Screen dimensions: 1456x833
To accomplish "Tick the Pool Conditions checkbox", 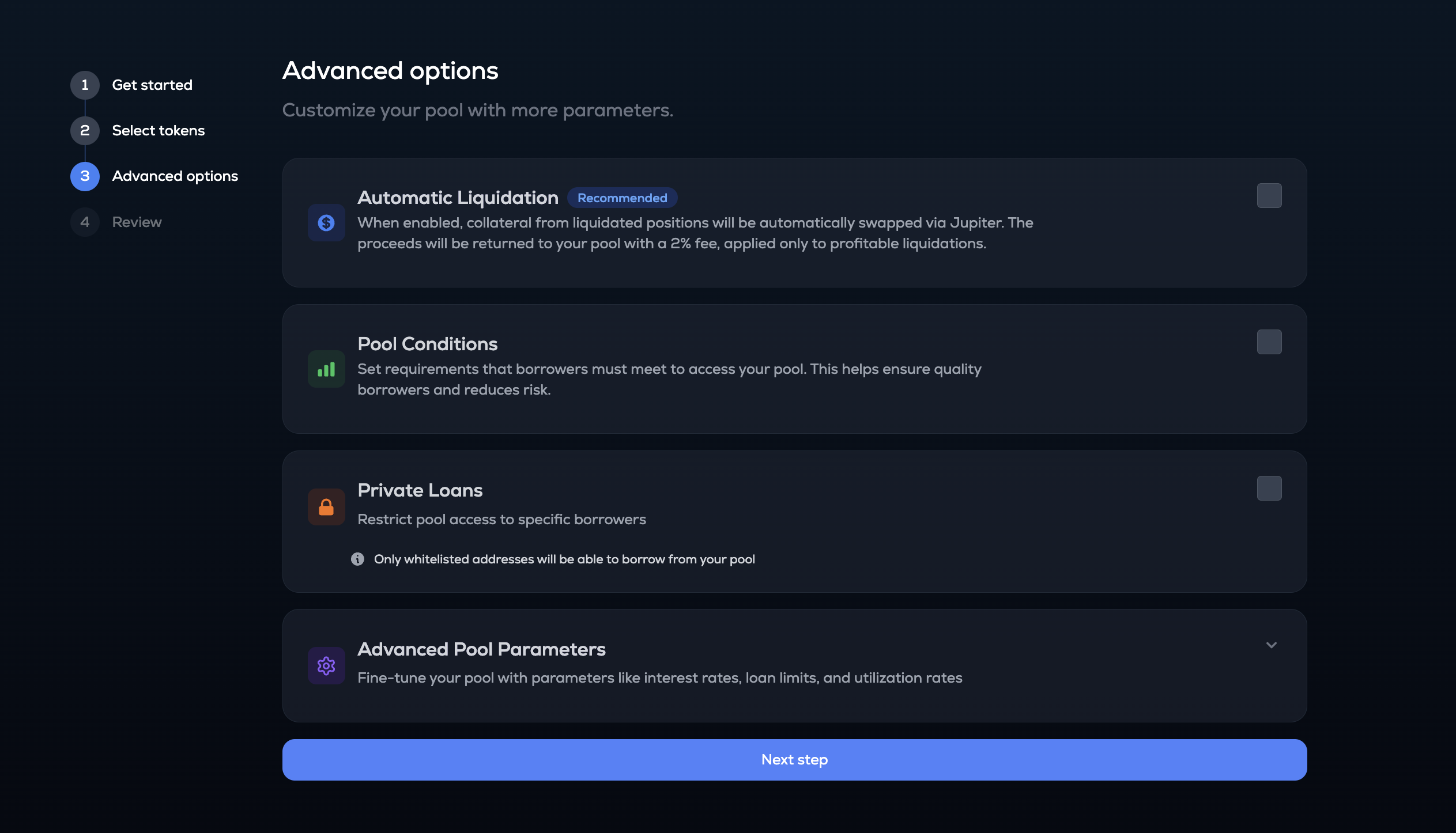I will [1269, 342].
